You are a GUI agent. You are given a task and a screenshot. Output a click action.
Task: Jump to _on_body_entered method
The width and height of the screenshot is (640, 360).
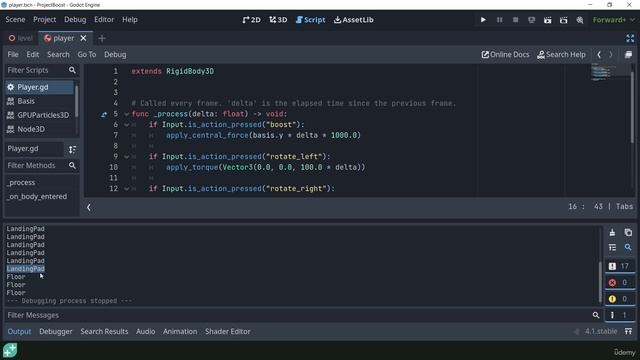tap(37, 196)
